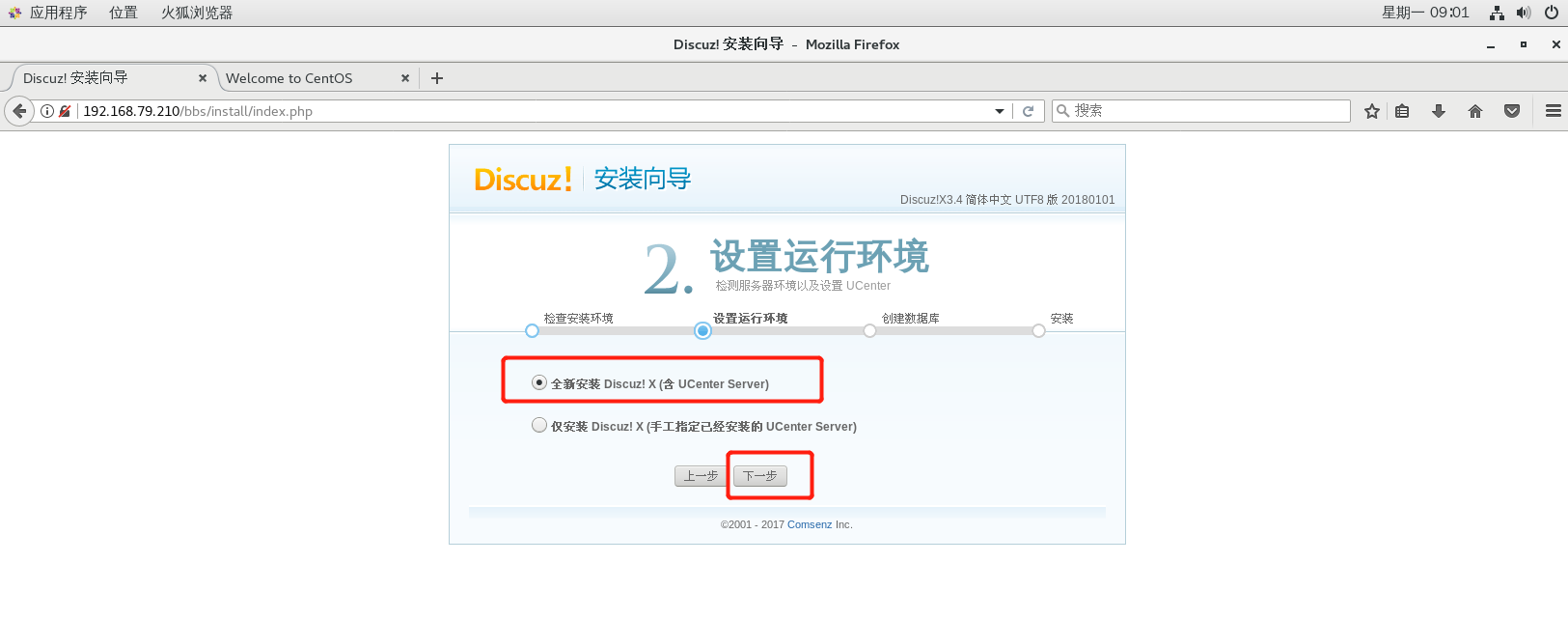The image size is (1568, 619).
Task: Close the Discuz! 安装向导 tab
Action: click(x=203, y=78)
